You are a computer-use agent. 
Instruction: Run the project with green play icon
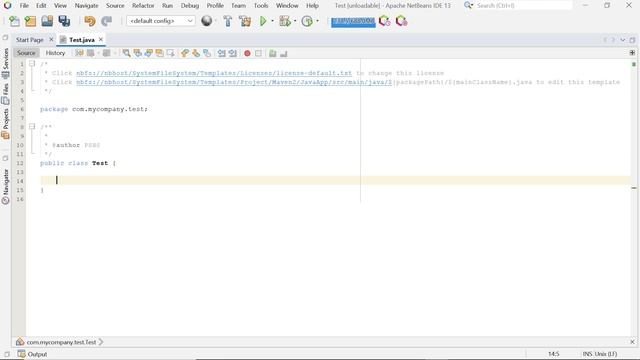[x=263, y=21]
